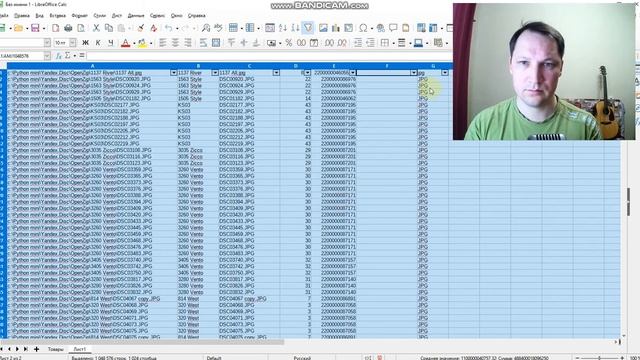Toggle Wrap Text icon
Image resolution: width=640 pixels, height=360 pixels.
click(x=203, y=42)
